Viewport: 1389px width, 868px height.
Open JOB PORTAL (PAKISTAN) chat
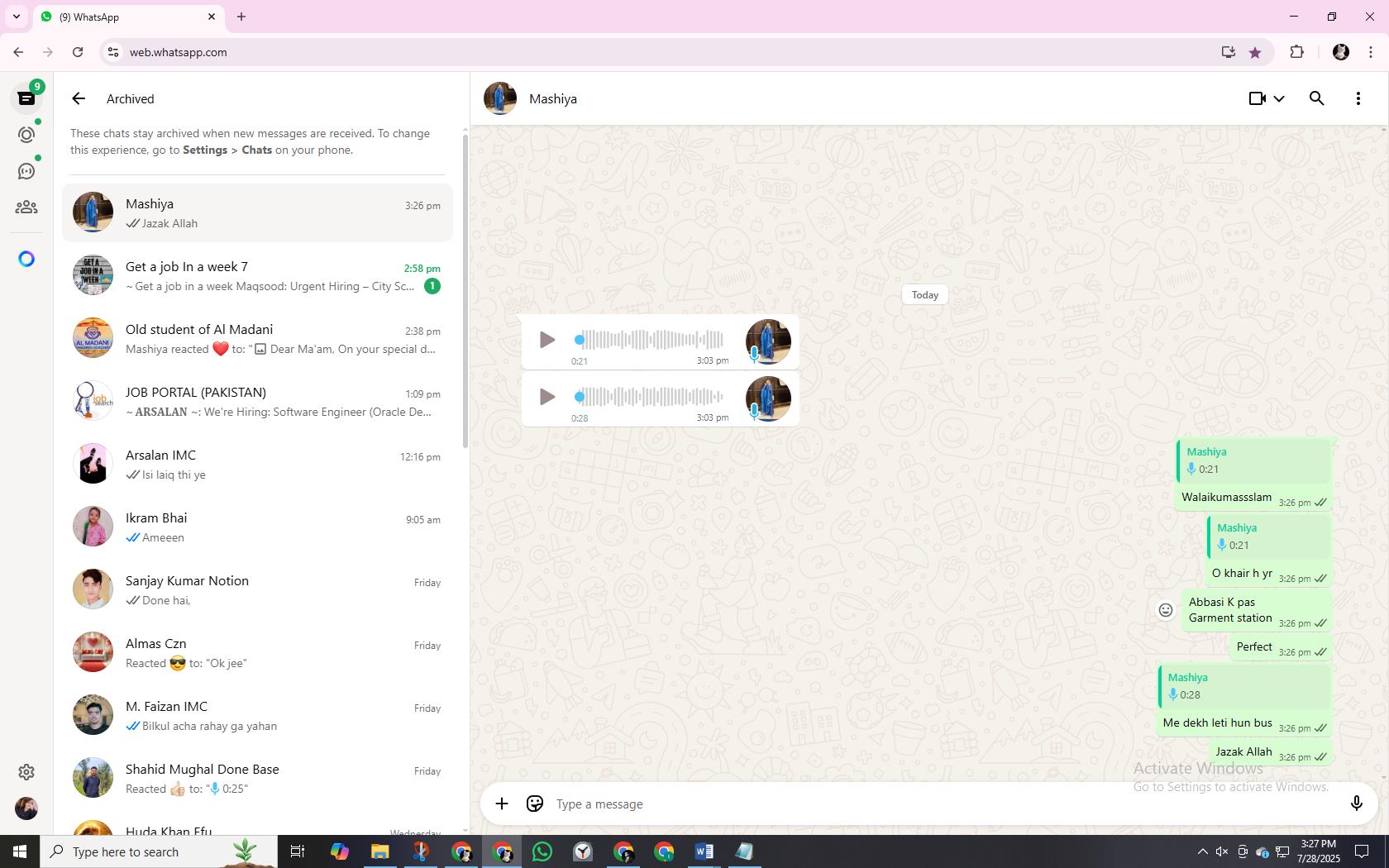tap(257, 401)
